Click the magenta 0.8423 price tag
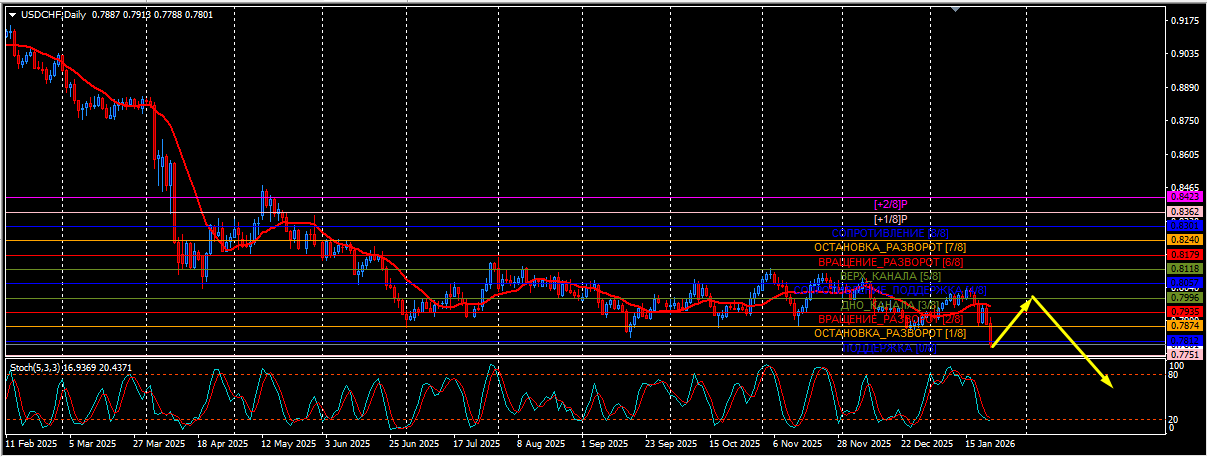 coord(1185,198)
